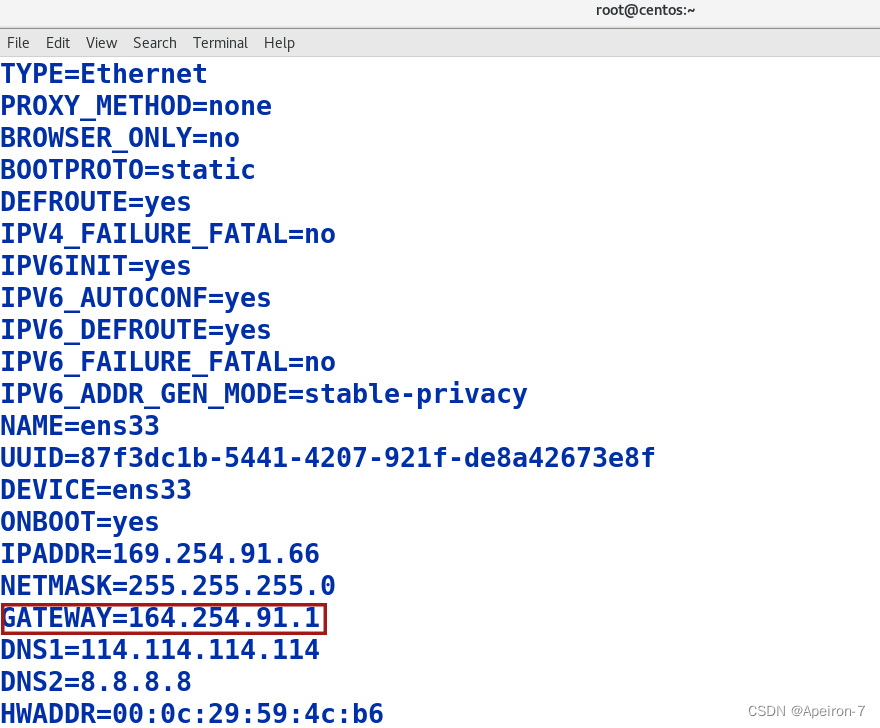Open the Search menu
Image resolution: width=880 pixels, height=728 pixels.
(x=154, y=43)
